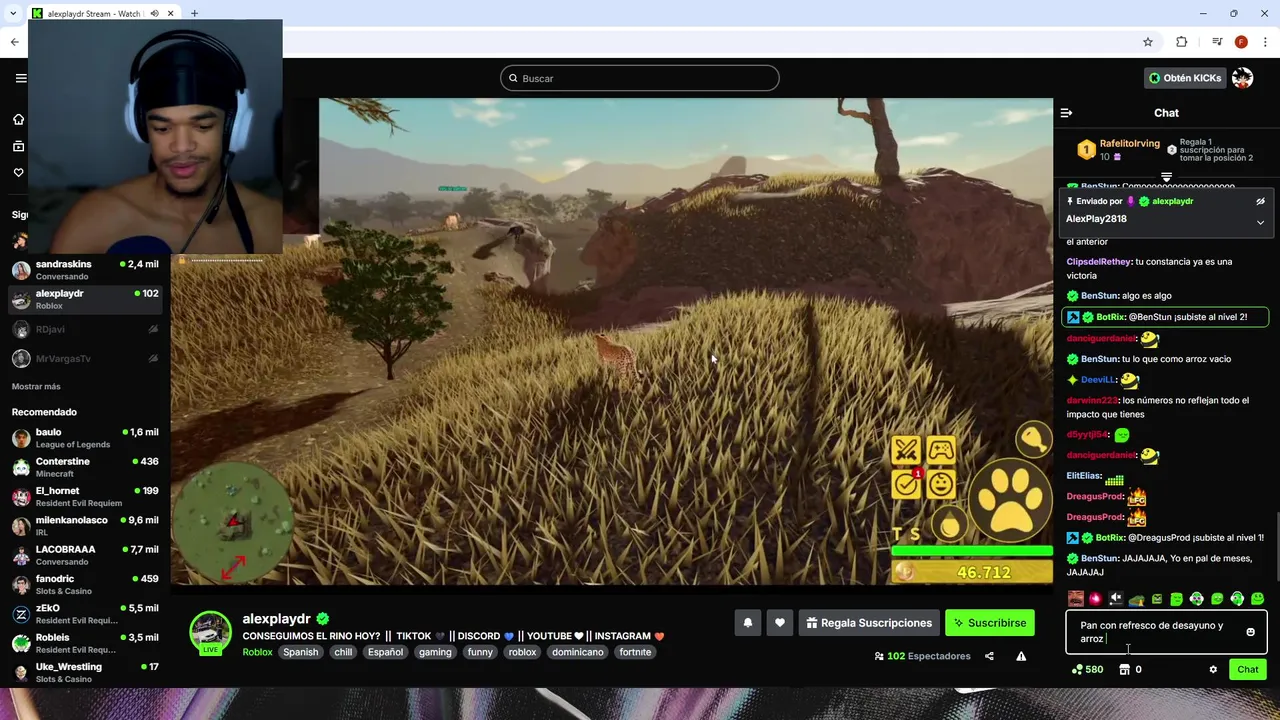Viewport: 1280px width, 720px height.
Task: Open the channel store icon
Action: click(1124, 670)
